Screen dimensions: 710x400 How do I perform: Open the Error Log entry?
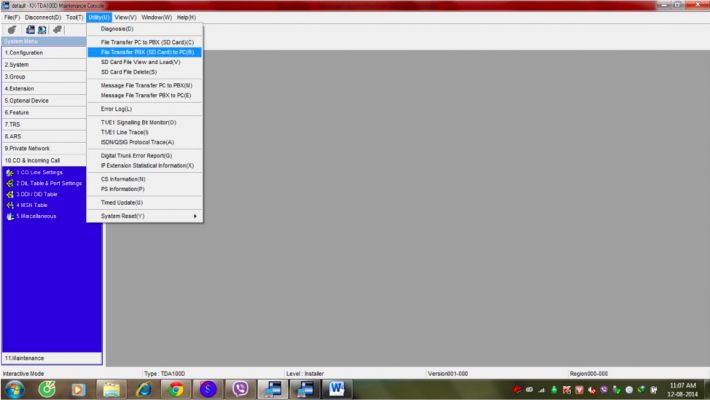145,109
